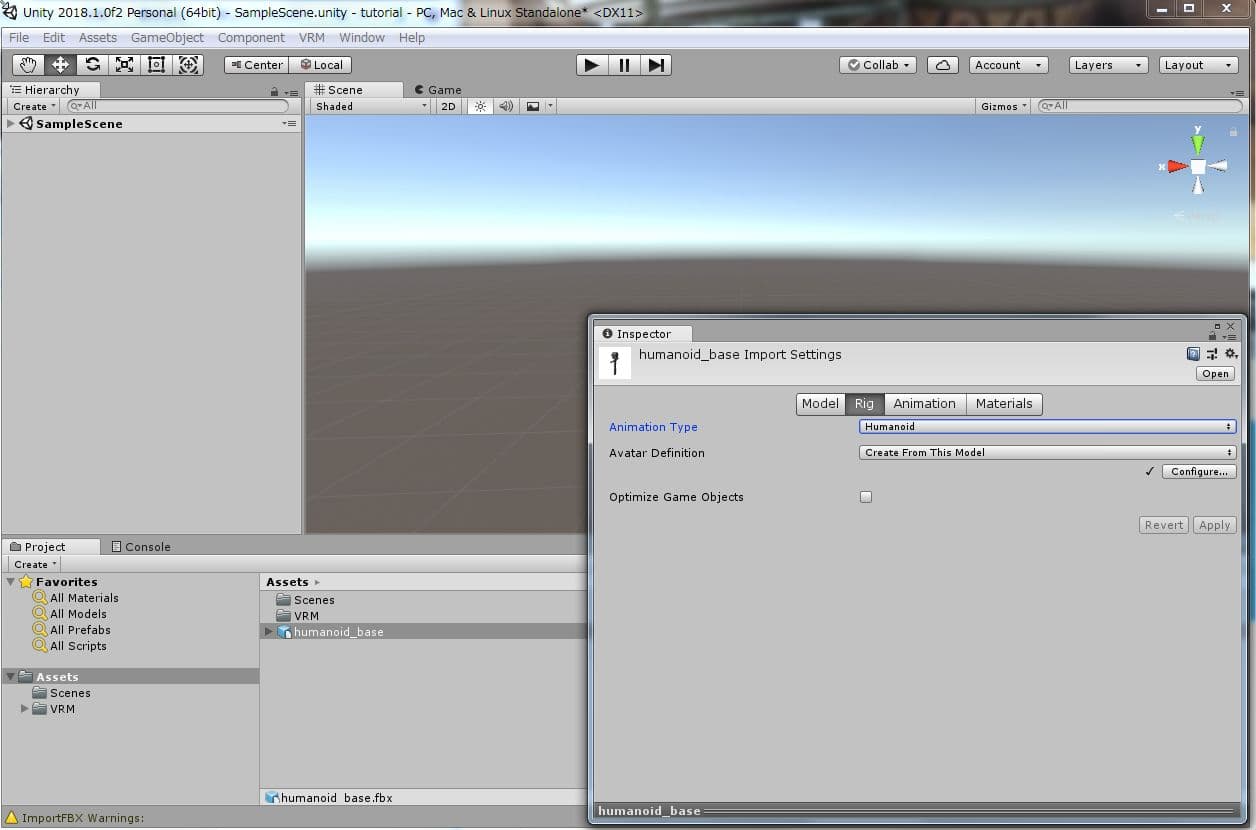This screenshot has width=1256, height=830.
Task: Open the Account dropdown
Action: (1008, 65)
